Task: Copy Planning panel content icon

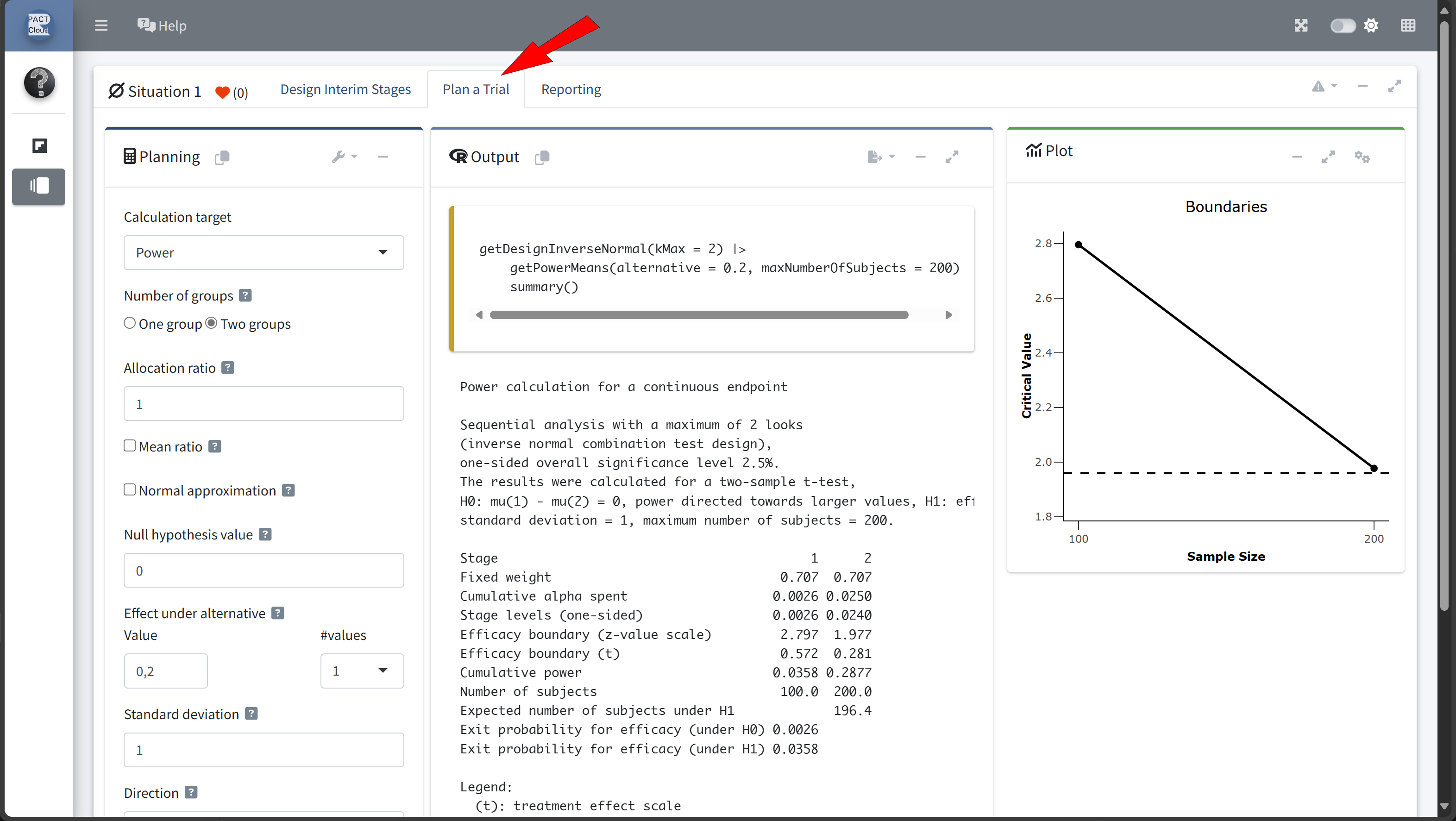Action: (222, 157)
